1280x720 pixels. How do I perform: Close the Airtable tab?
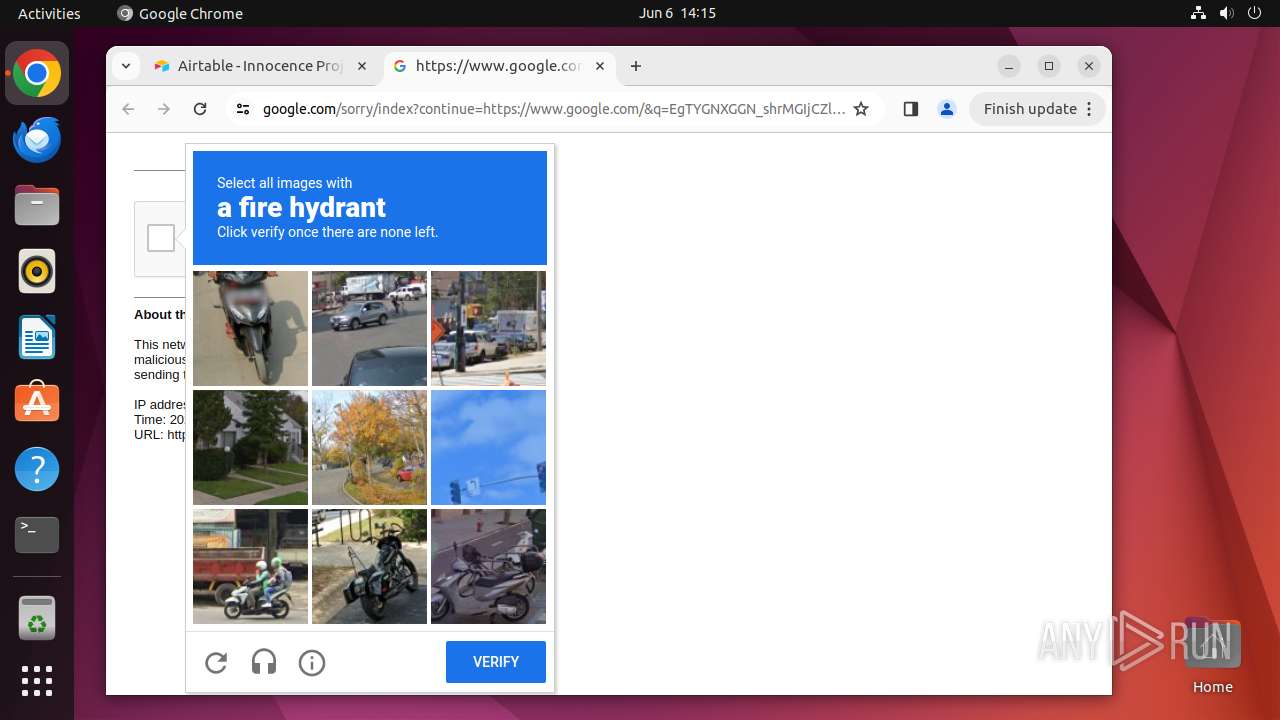pyautogui.click(x=362, y=66)
